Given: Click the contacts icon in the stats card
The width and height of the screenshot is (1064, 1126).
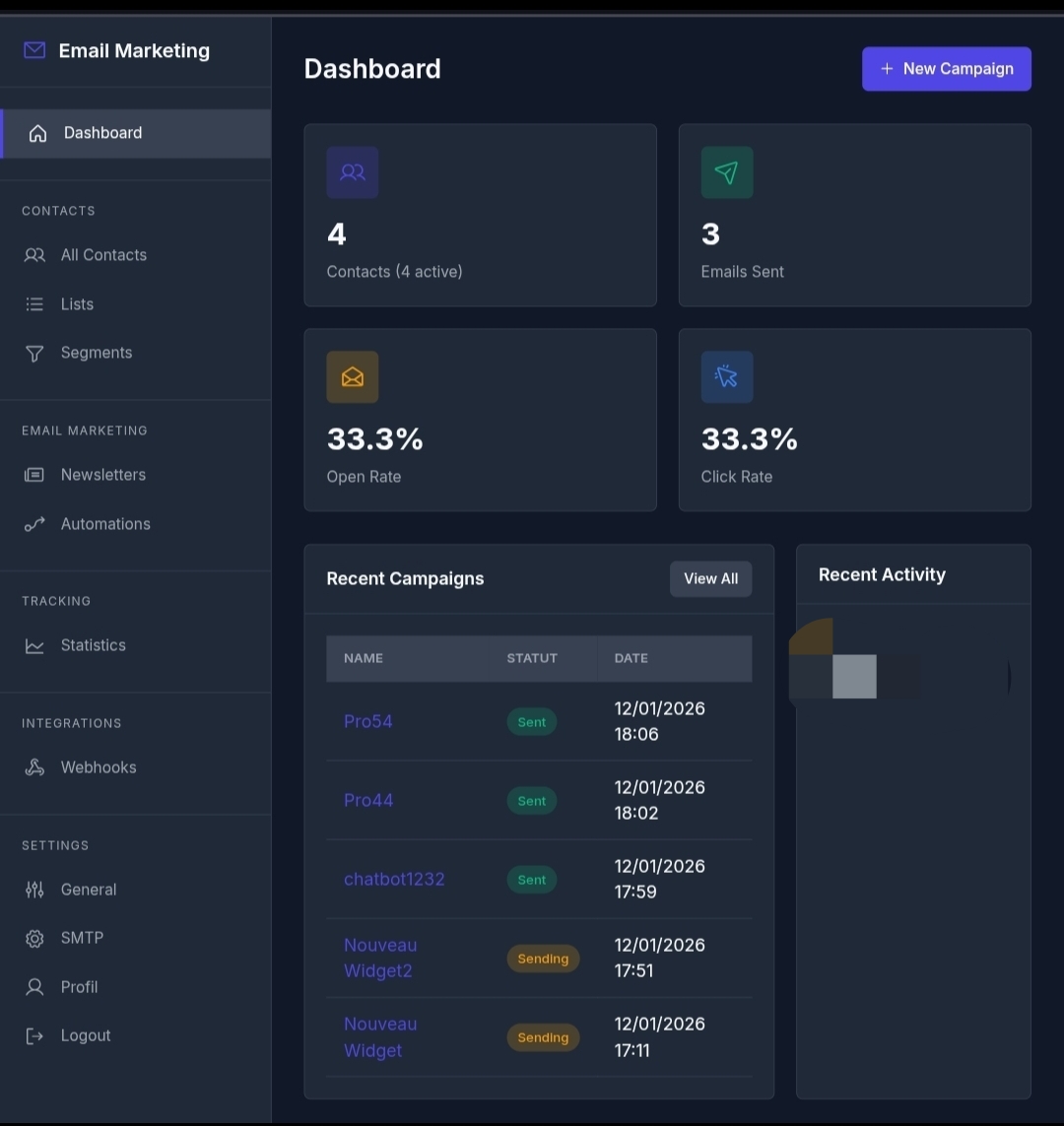Looking at the screenshot, I should click(x=353, y=172).
